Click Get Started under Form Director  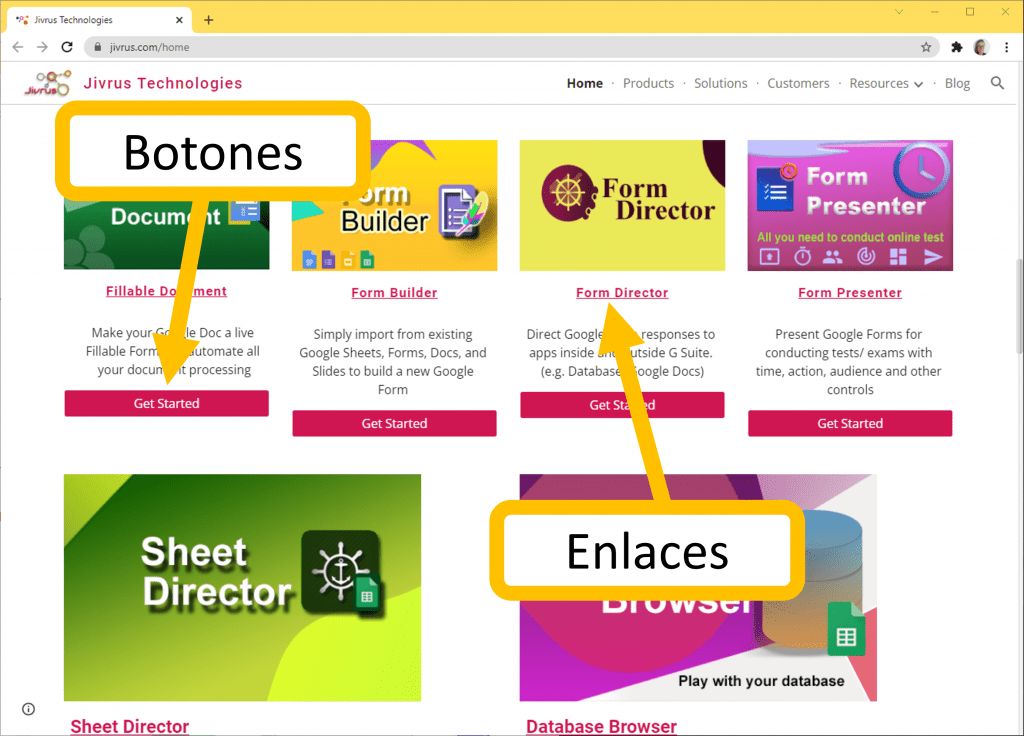(622, 405)
